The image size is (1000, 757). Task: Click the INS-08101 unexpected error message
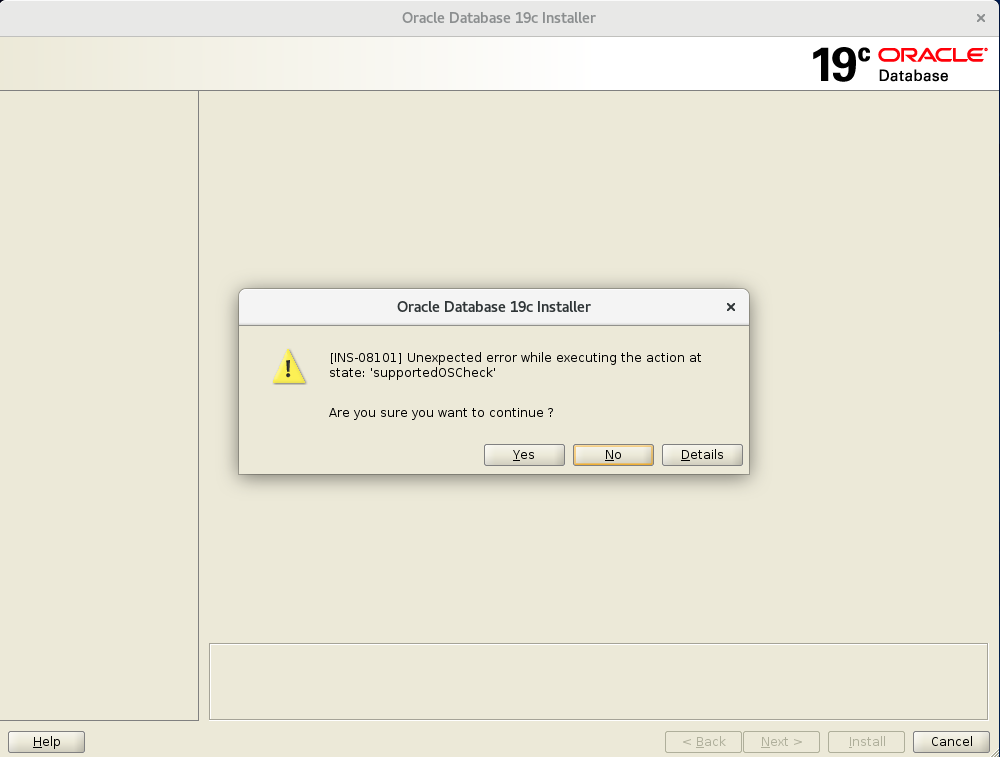515,365
